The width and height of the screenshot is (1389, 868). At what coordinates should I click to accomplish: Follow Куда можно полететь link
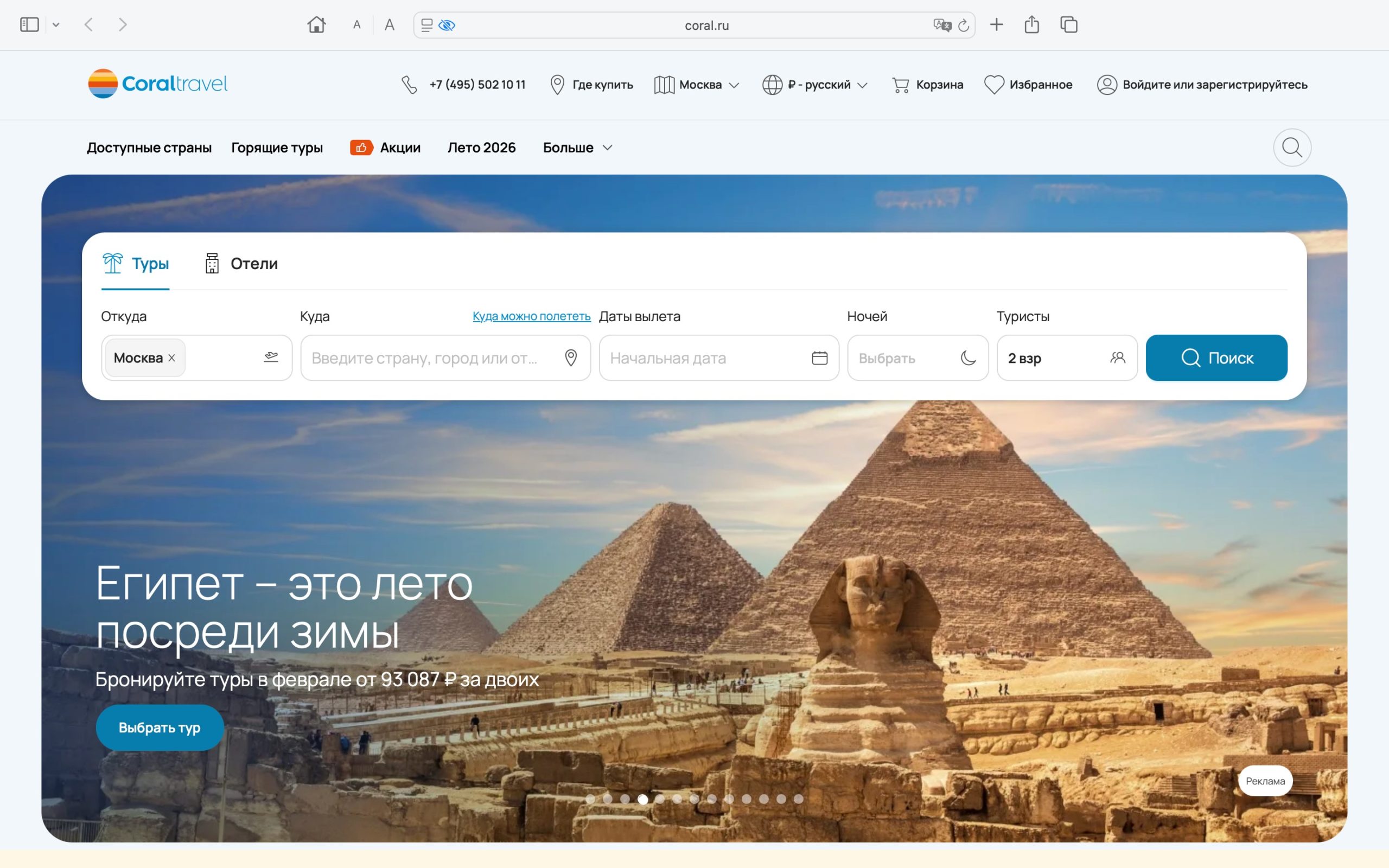point(531,316)
